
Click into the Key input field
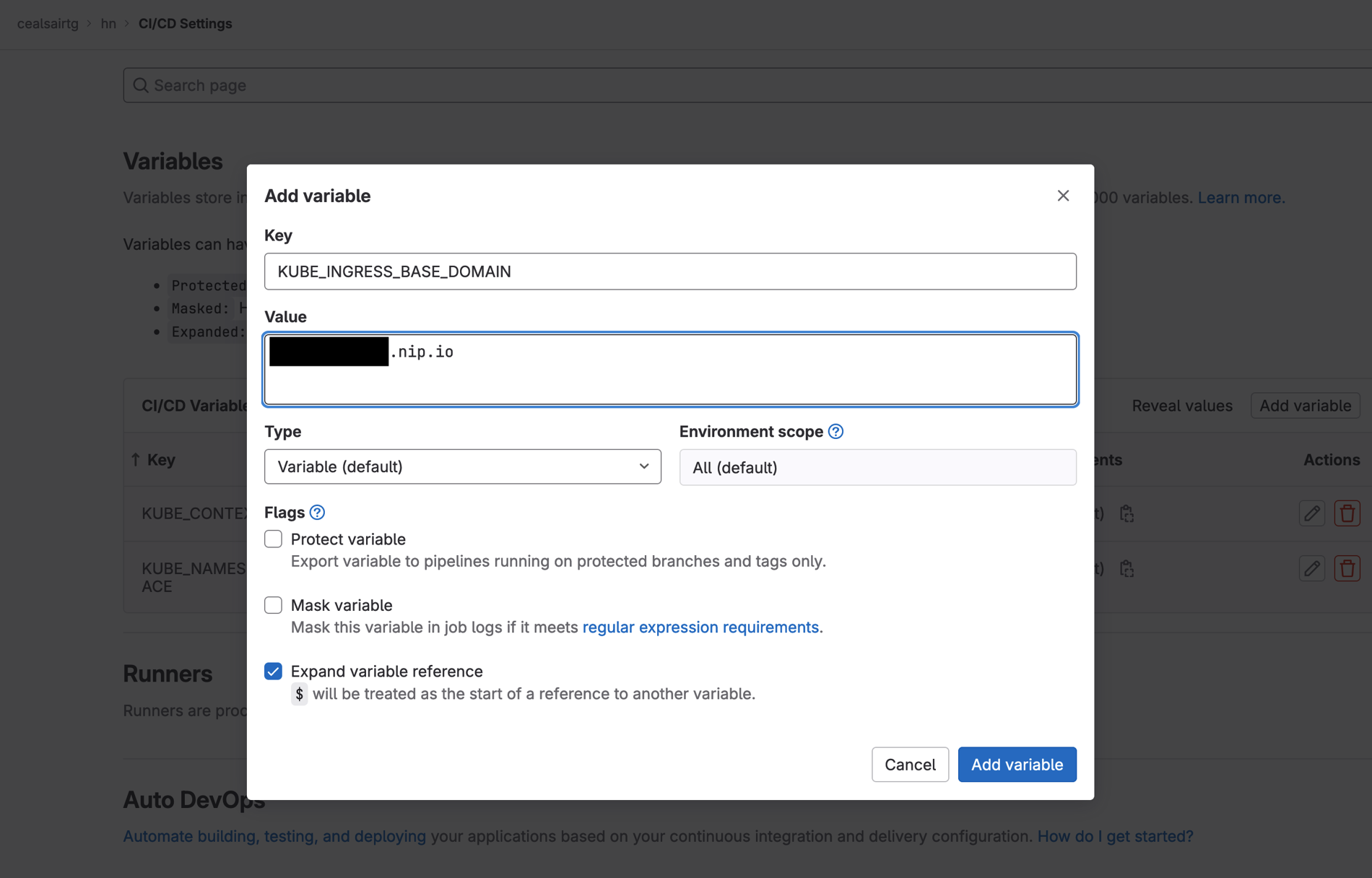click(670, 271)
